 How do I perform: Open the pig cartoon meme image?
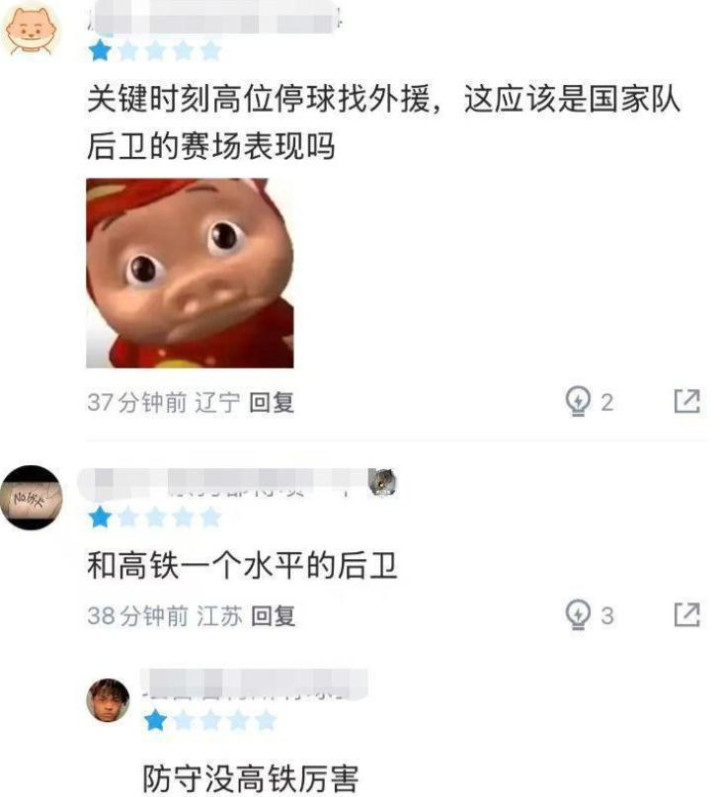tap(190, 273)
